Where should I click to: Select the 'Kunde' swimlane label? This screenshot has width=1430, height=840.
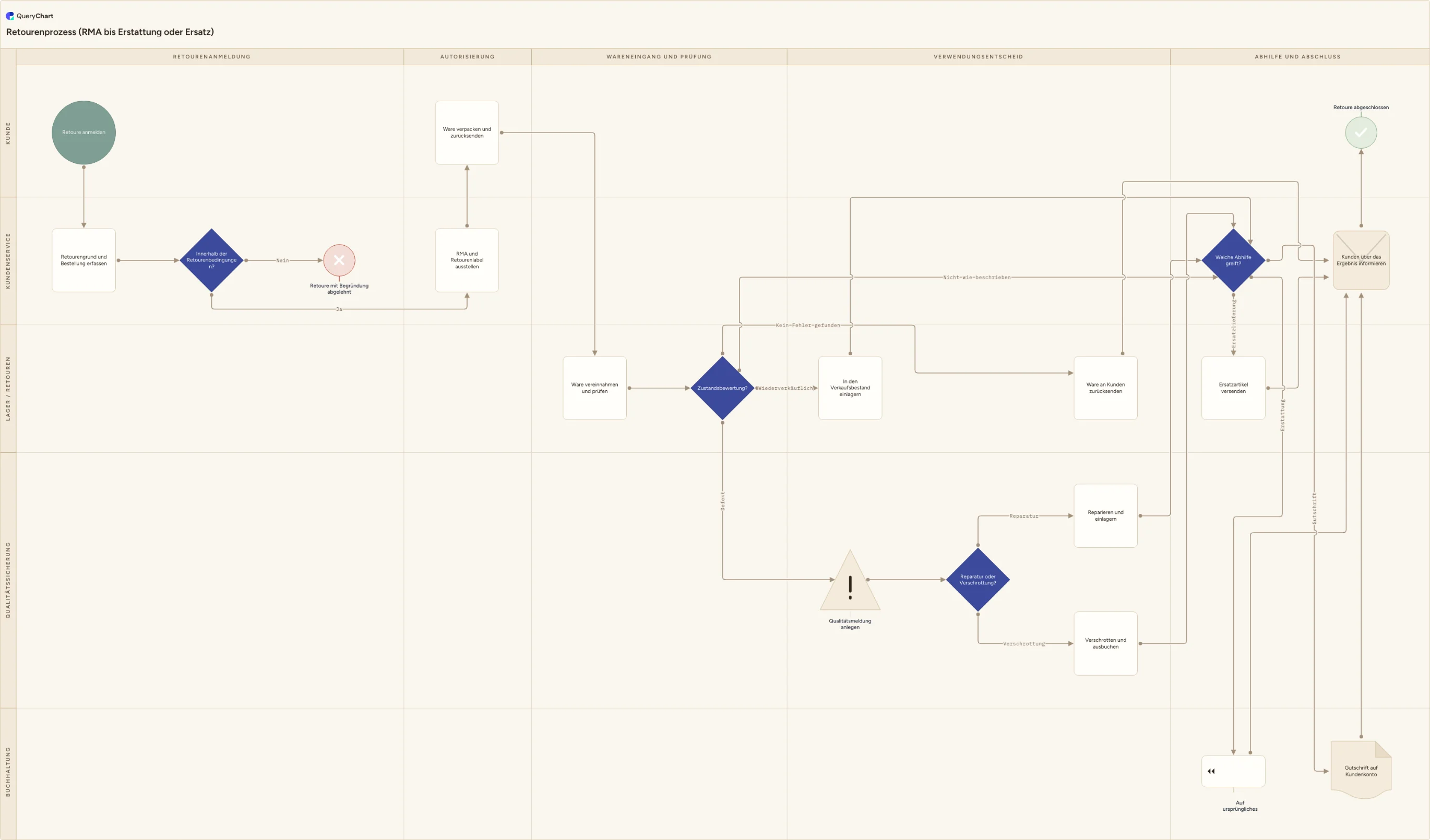[x=8, y=133]
